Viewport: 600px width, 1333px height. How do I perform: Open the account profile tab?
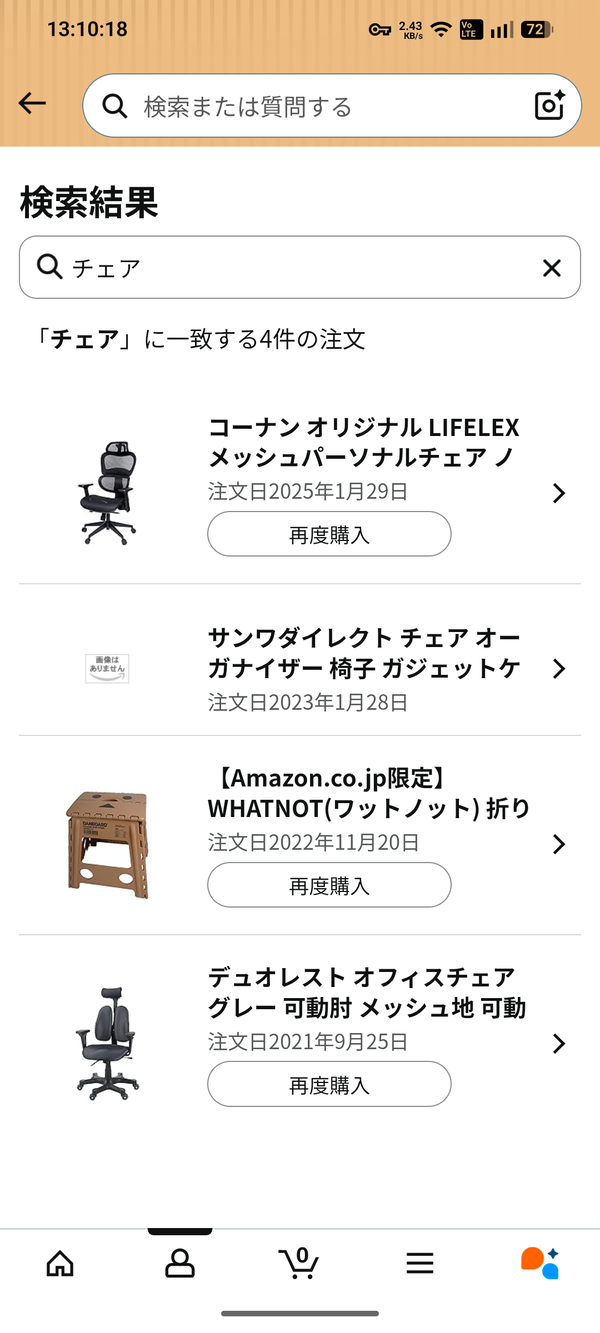click(x=180, y=1264)
